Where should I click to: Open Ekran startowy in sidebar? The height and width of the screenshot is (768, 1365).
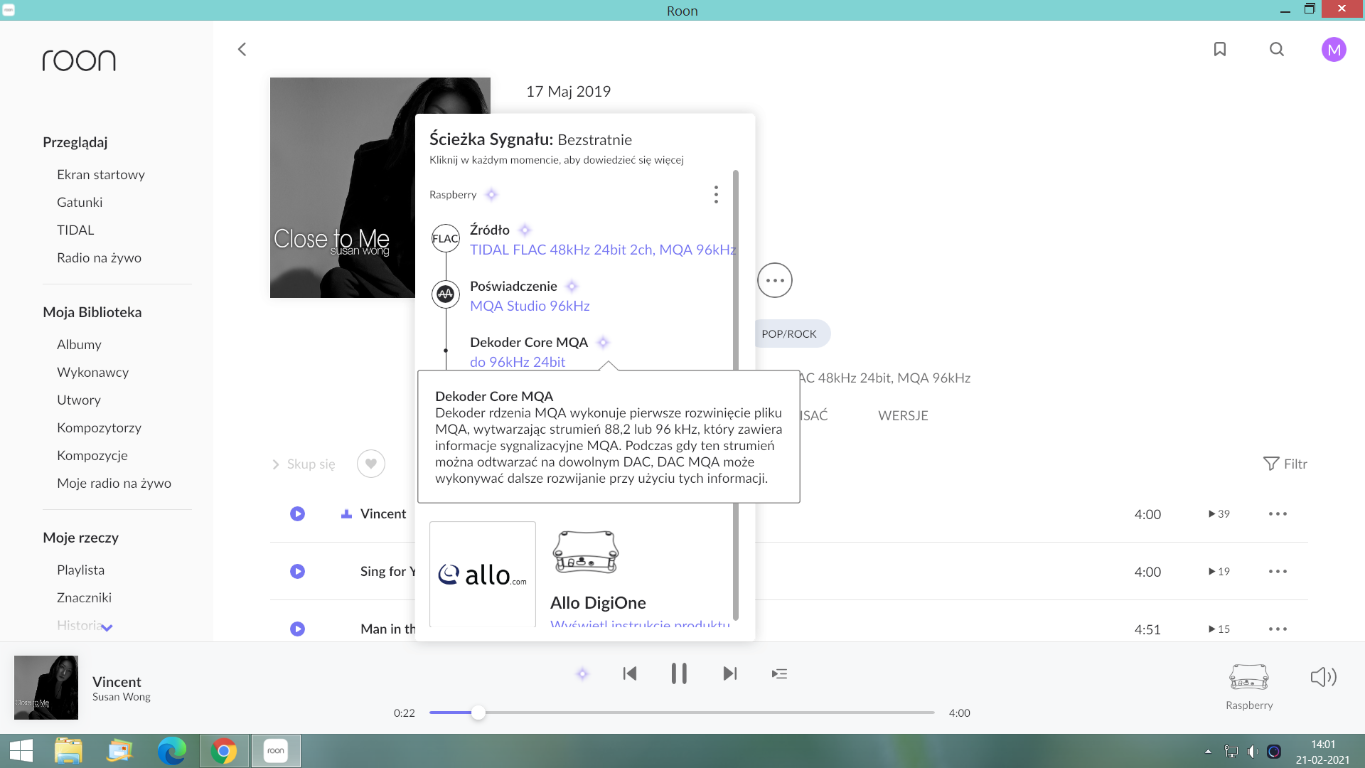coord(101,174)
